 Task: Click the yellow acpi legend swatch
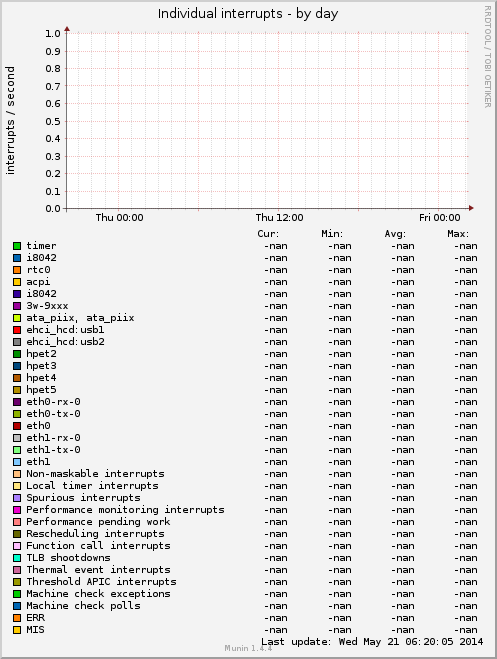tap(17, 282)
